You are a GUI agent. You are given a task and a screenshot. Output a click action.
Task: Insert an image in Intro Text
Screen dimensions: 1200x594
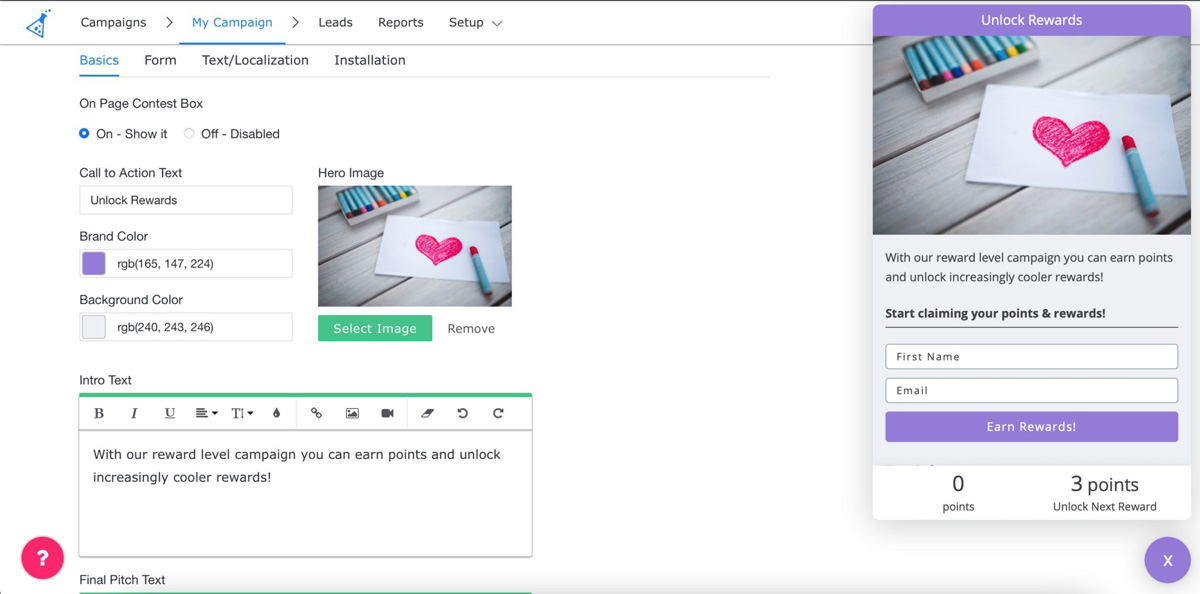coord(352,413)
